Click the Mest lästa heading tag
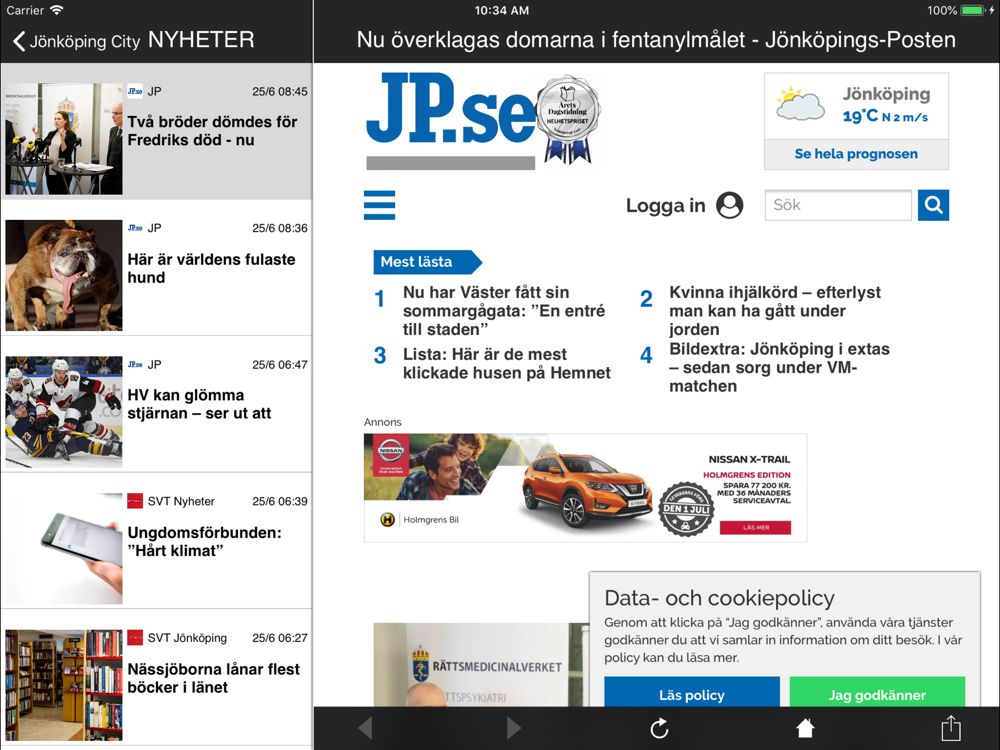This screenshot has width=1000, height=750. 427,261
